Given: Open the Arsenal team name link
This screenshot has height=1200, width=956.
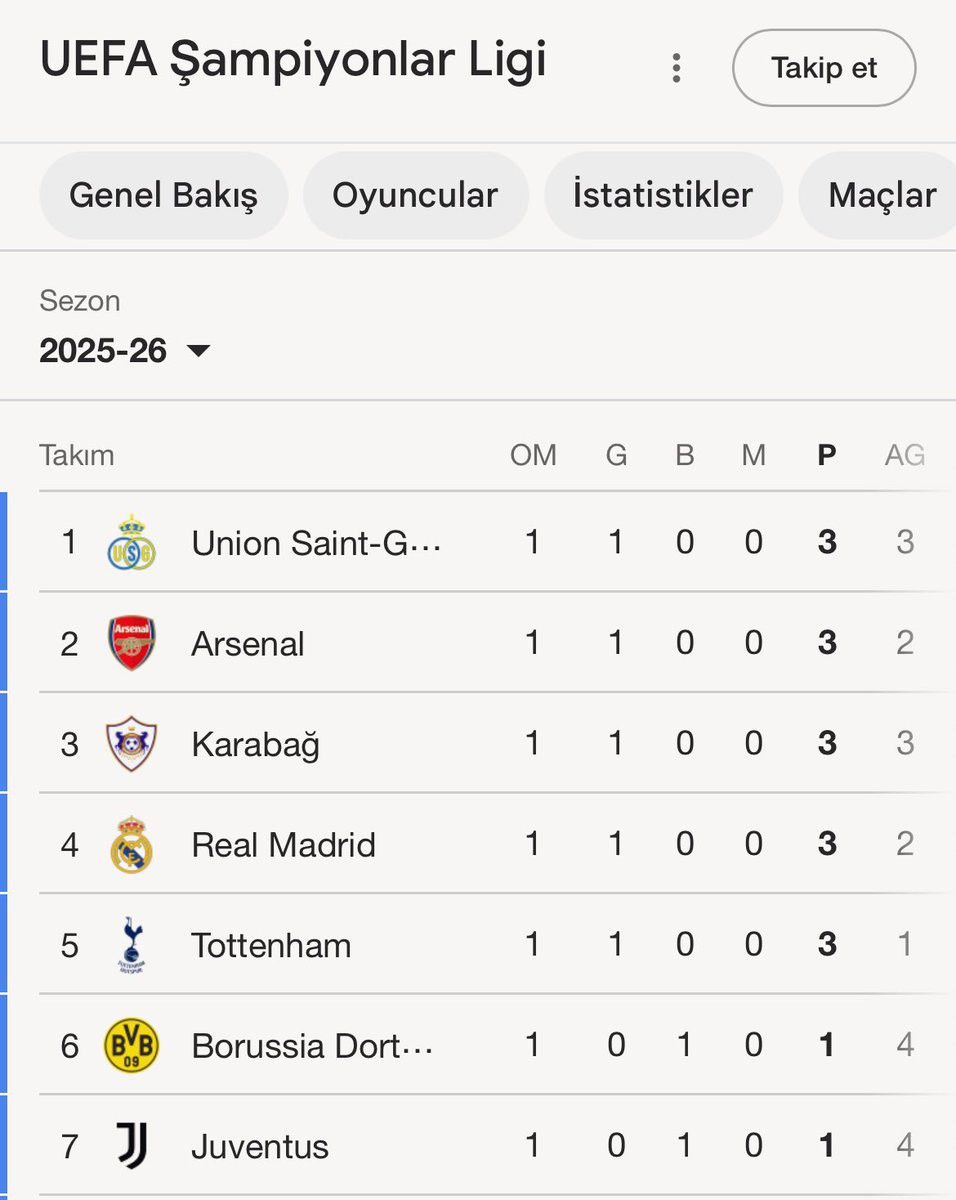Looking at the screenshot, I should tap(248, 644).
